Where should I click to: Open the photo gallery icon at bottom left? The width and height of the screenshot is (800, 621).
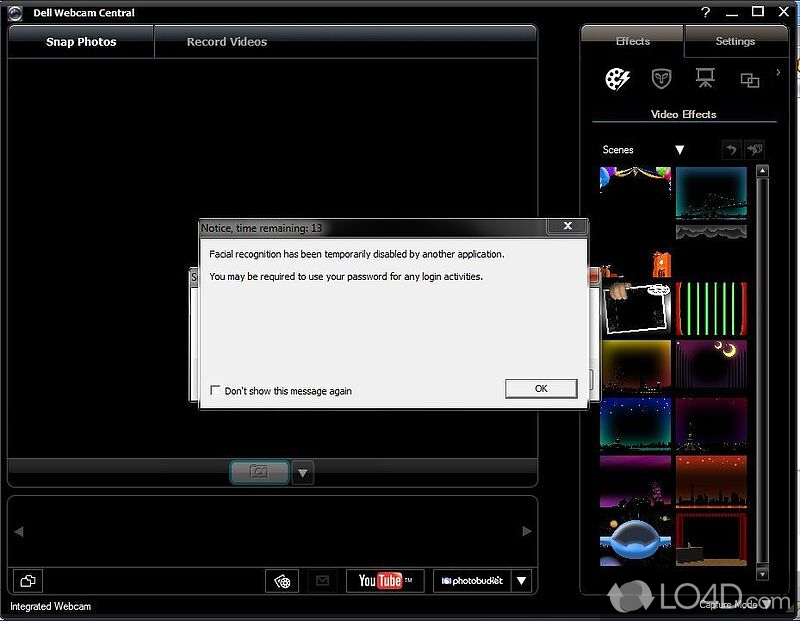point(28,581)
